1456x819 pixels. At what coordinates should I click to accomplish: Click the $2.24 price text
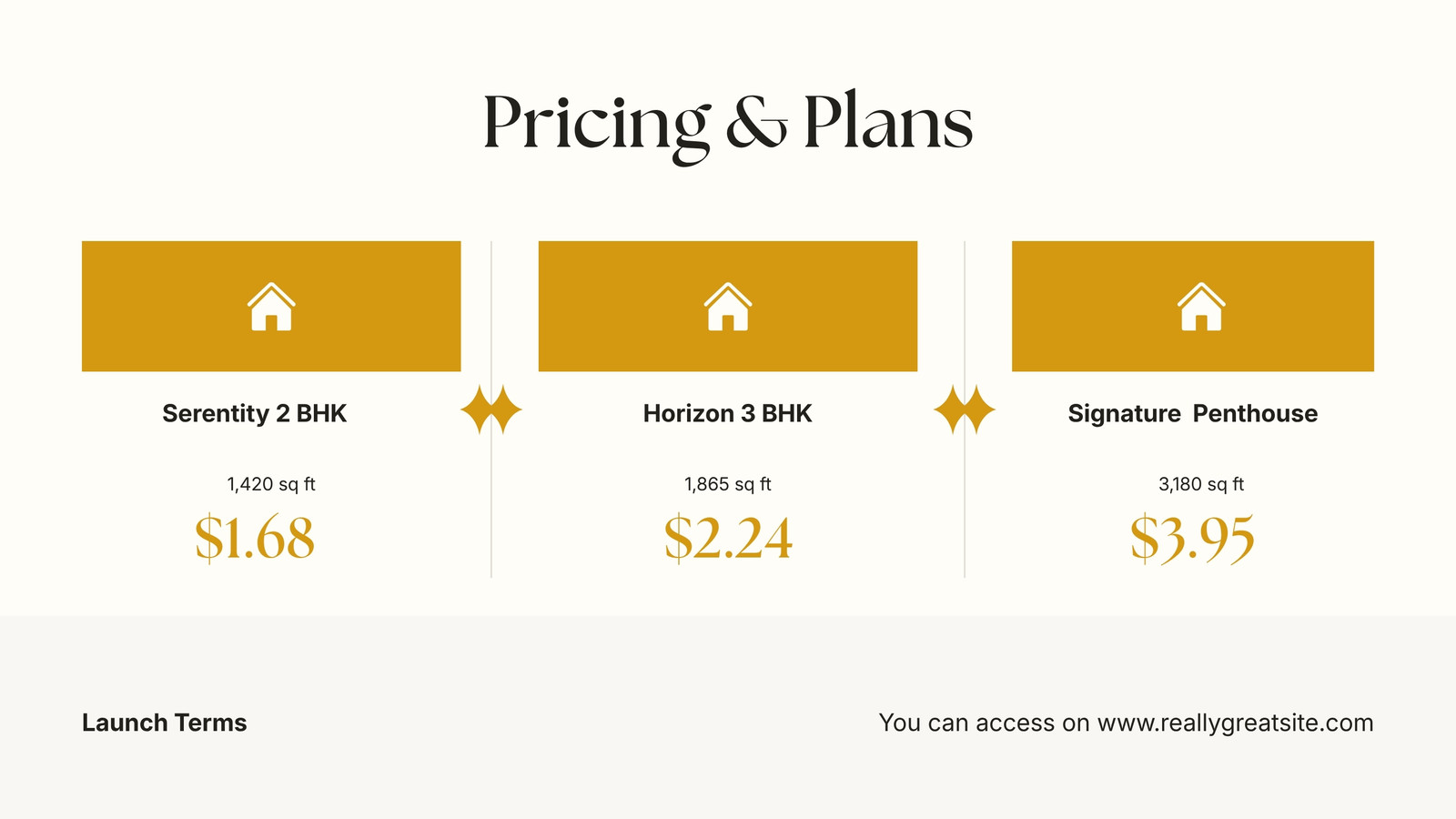pyautogui.click(x=728, y=538)
